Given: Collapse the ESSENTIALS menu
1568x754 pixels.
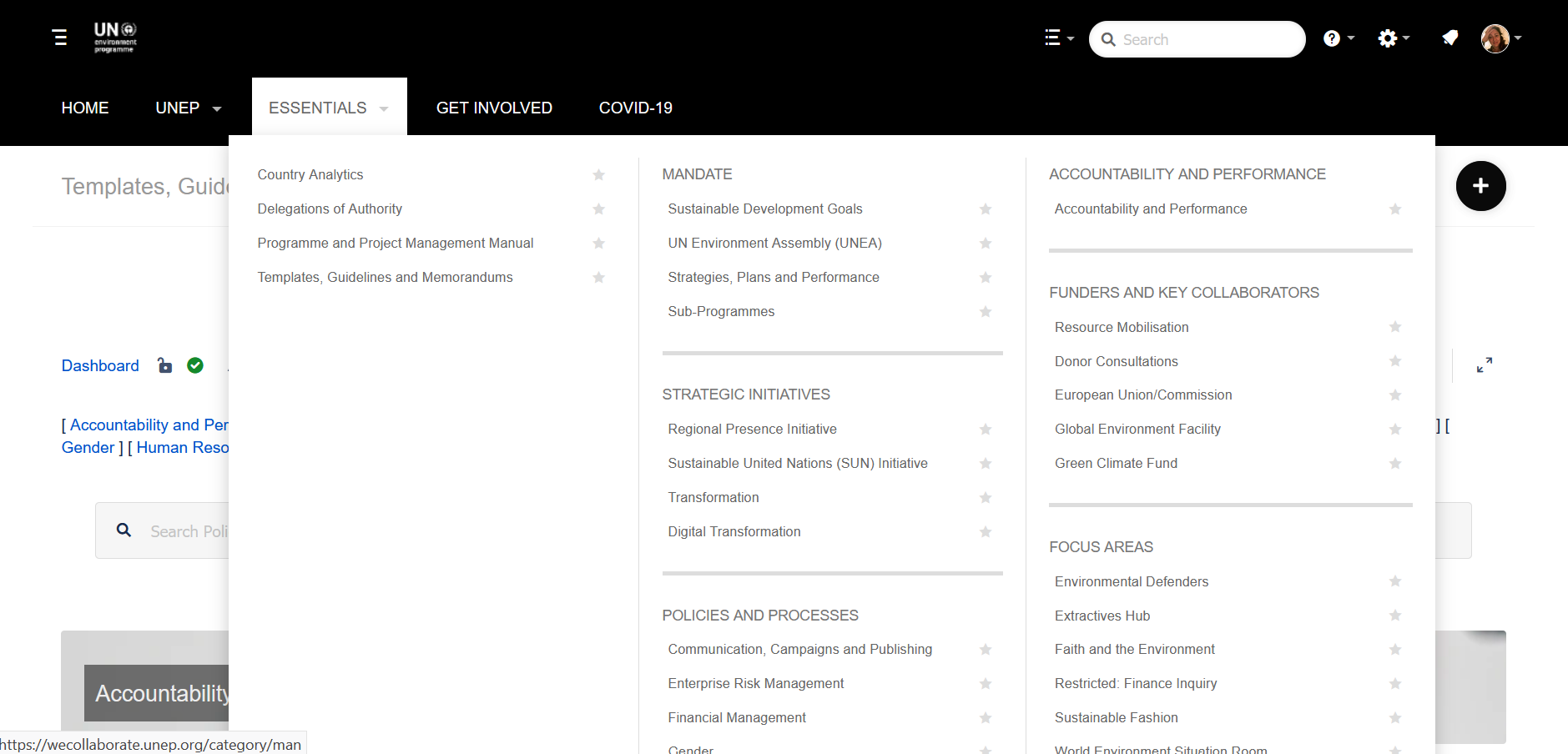Looking at the screenshot, I should tap(329, 108).
